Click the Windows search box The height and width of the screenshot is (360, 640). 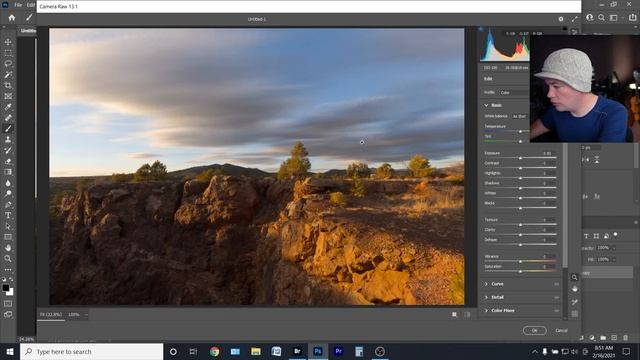[x=91, y=351]
